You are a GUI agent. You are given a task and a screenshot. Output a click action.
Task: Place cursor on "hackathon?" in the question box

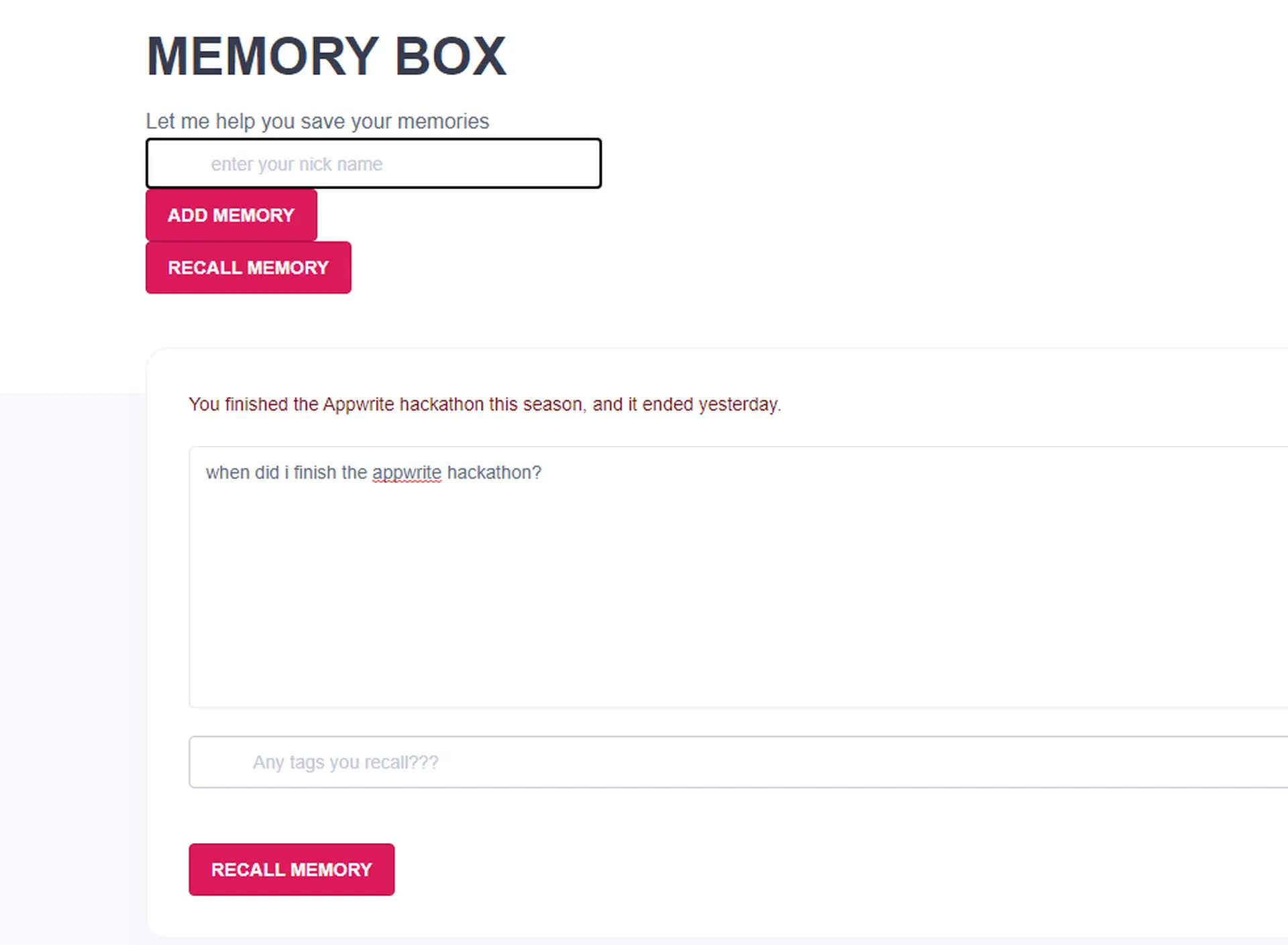(x=494, y=473)
